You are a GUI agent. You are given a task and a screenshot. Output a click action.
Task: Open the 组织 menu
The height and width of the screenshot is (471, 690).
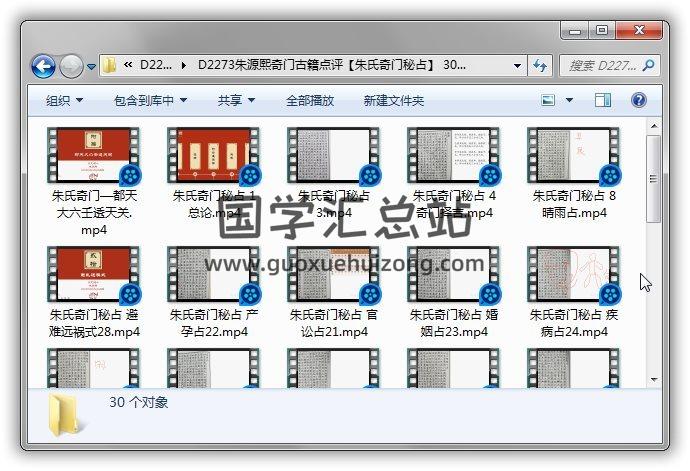pyautogui.click(x=64, y=101)
